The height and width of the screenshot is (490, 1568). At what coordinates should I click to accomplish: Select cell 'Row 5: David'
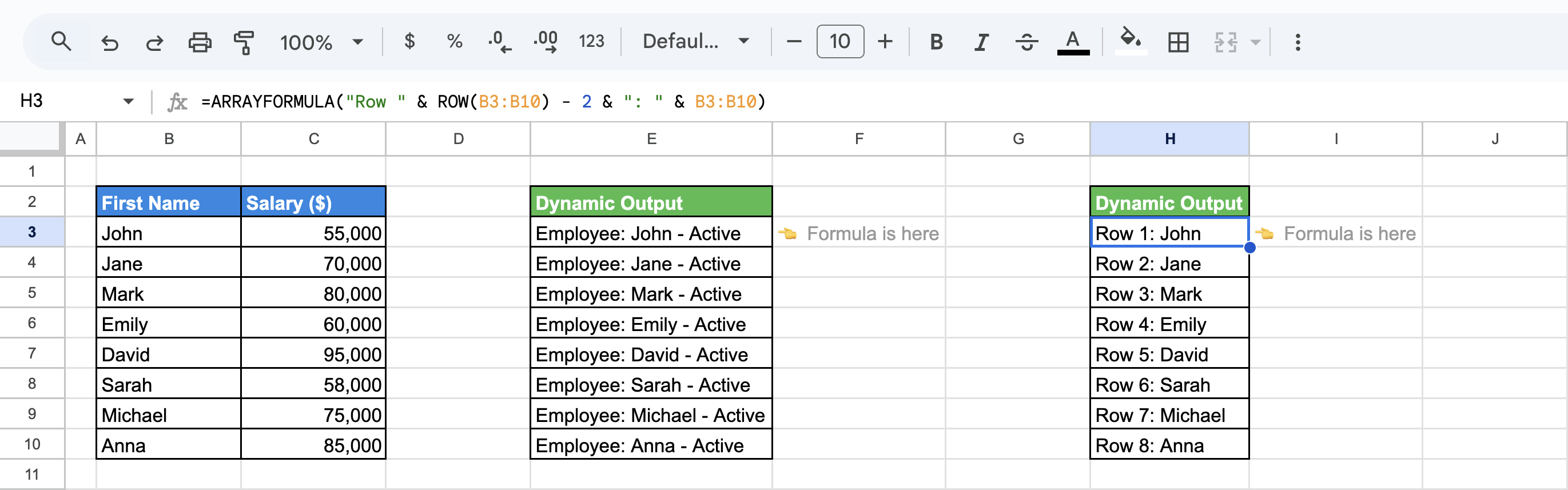coord(1169,354)
